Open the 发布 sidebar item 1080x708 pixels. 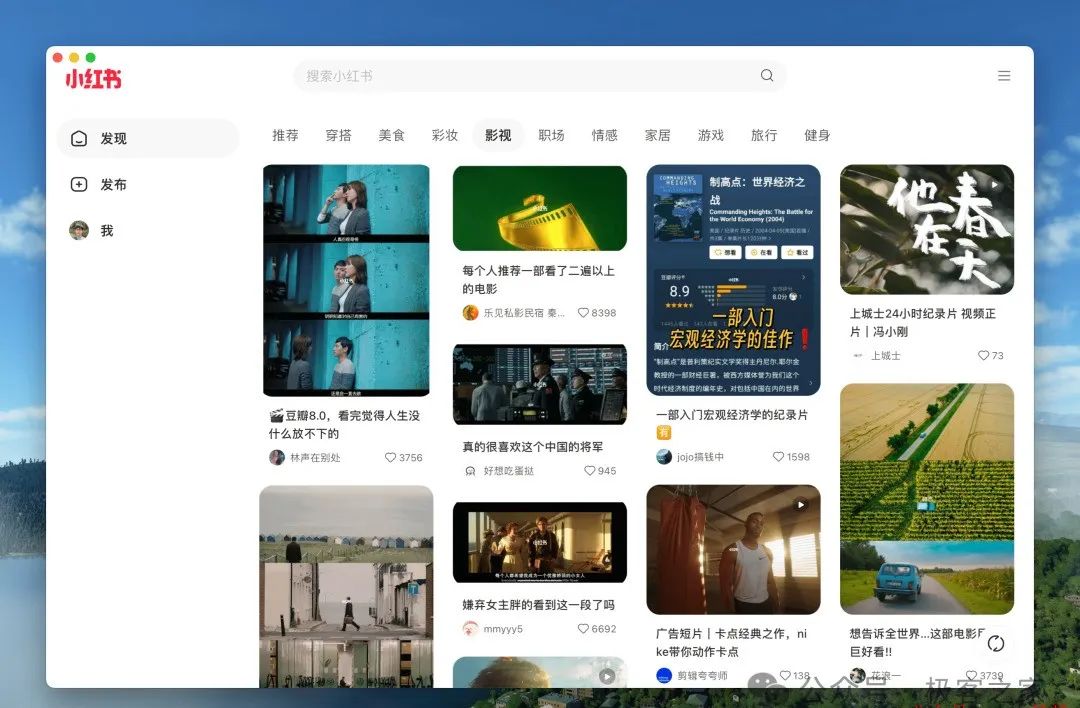pyautogui.click(x=147, y=185)
